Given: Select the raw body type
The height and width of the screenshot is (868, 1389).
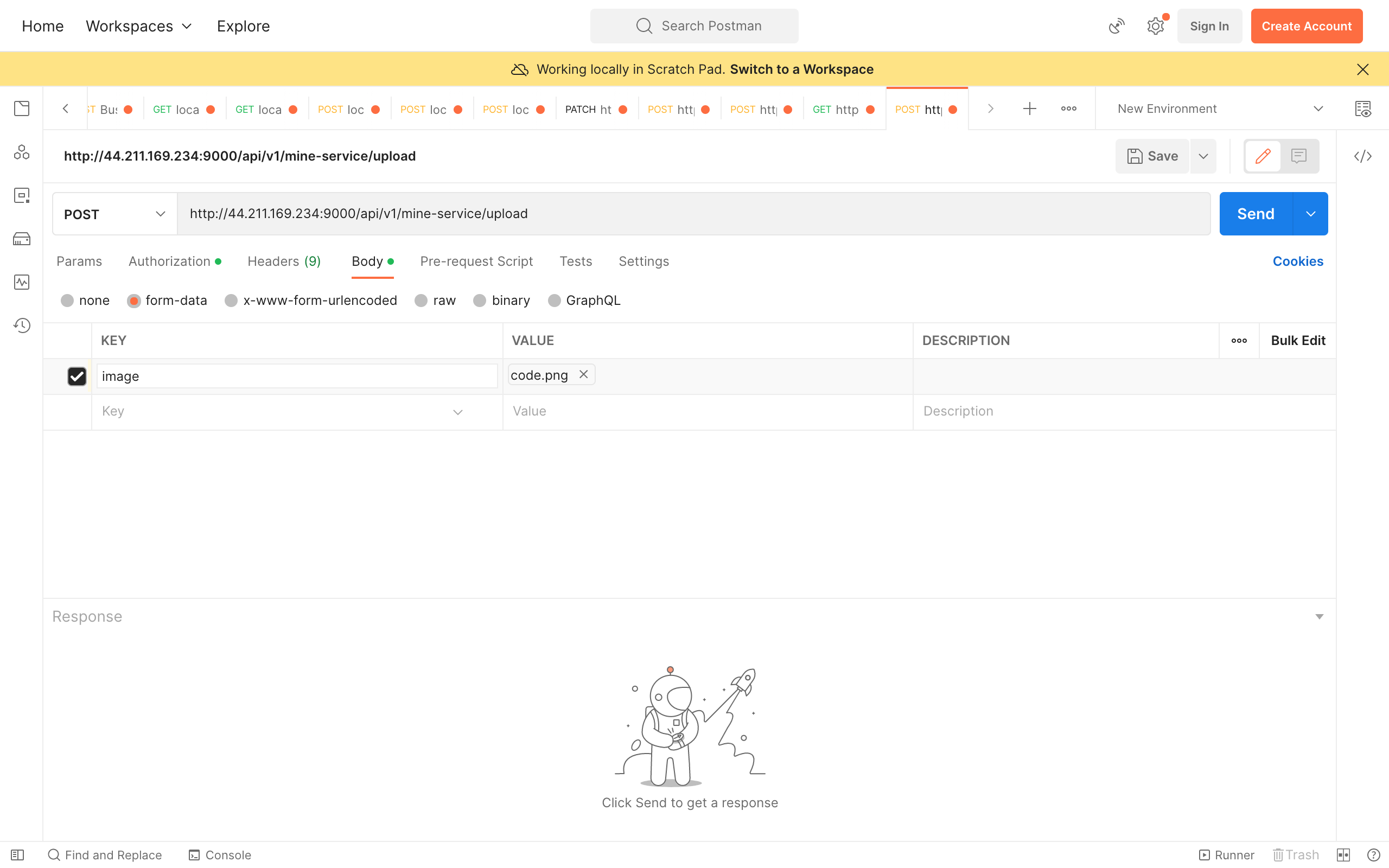Looking at the screenshot, I should click(x=421, y=301).
